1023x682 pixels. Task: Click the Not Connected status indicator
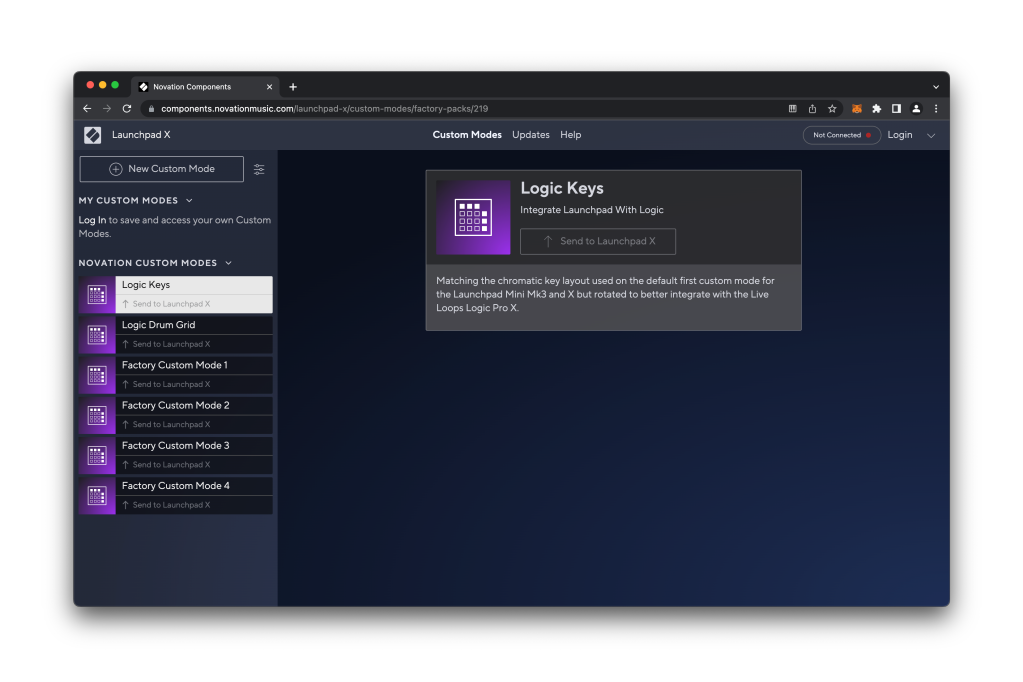click(x=841, y=135)
